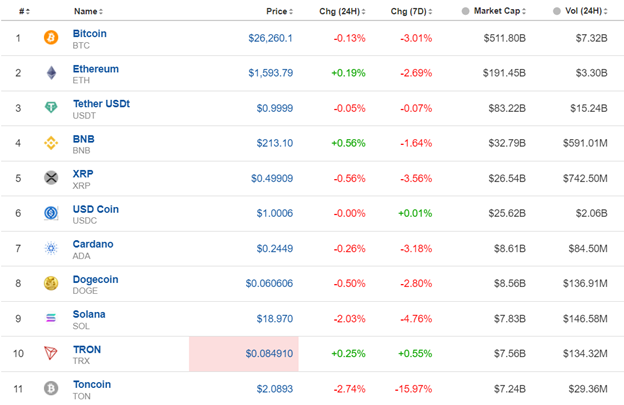The height and width of the screenshot is (405, 624).
Task: Click Dogecoin price $0.060606
Action: tap(269, 283)
